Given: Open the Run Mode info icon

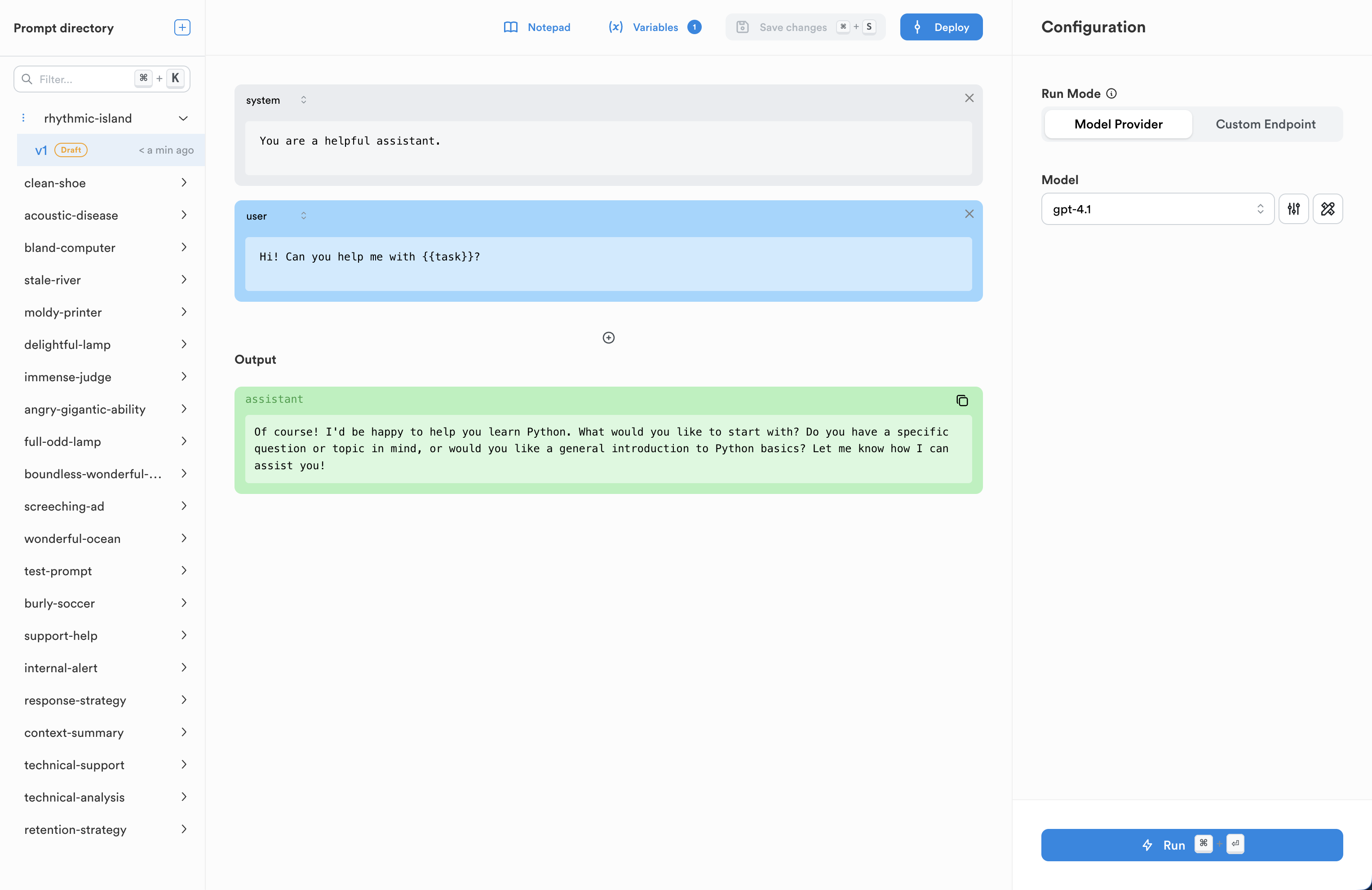Looking at the screenshot, I should (x=1111, y=93).
